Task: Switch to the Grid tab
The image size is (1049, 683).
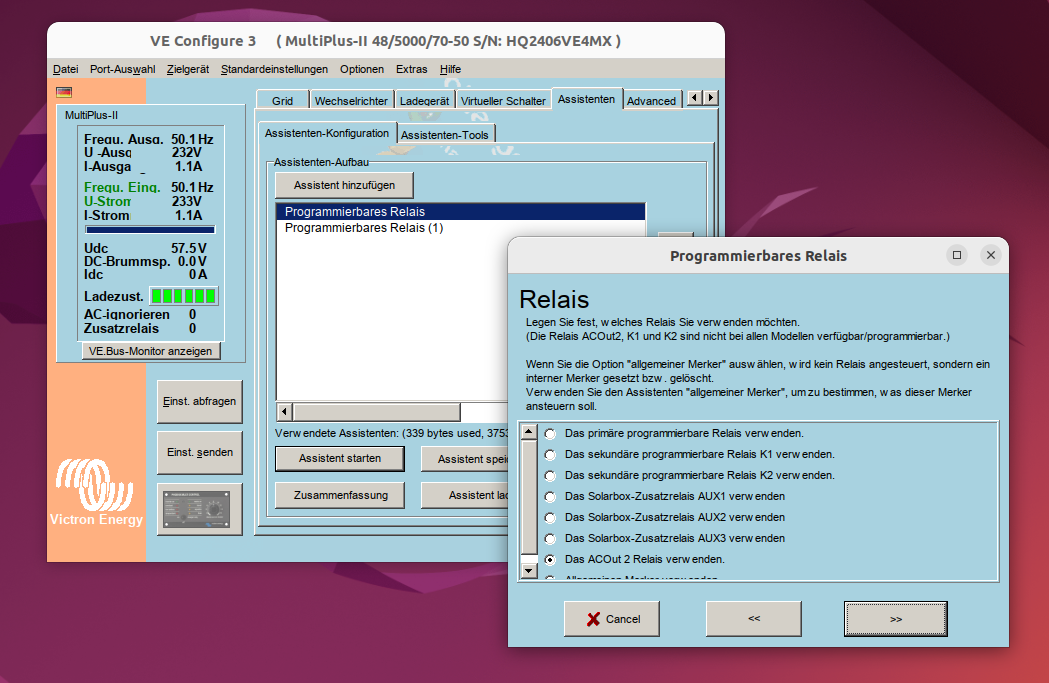Action: pyautogui.click(x=282, y=100)
